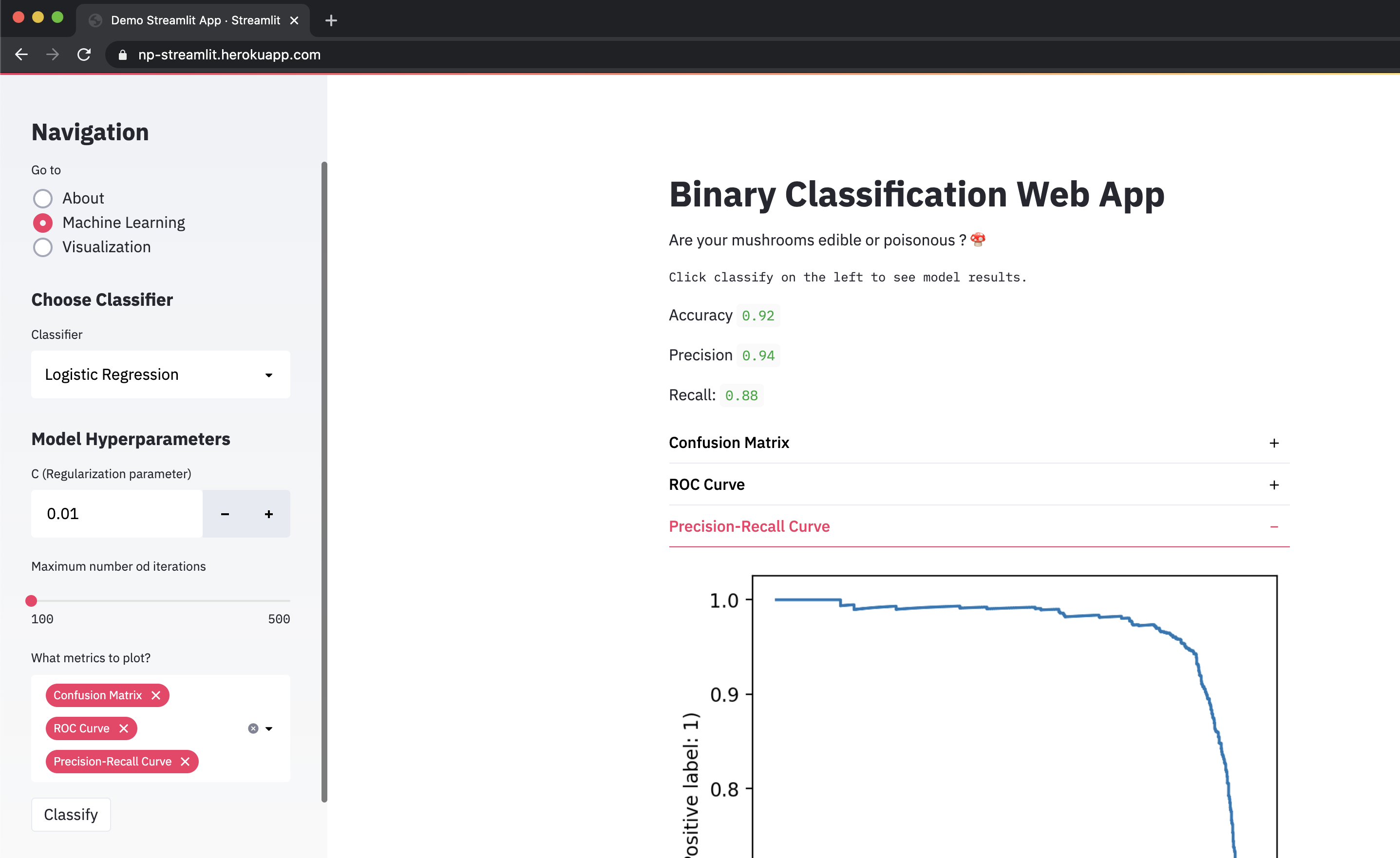Select the Visualization radio option
This screenshot has height=858, width=1400.
point(42,247)
